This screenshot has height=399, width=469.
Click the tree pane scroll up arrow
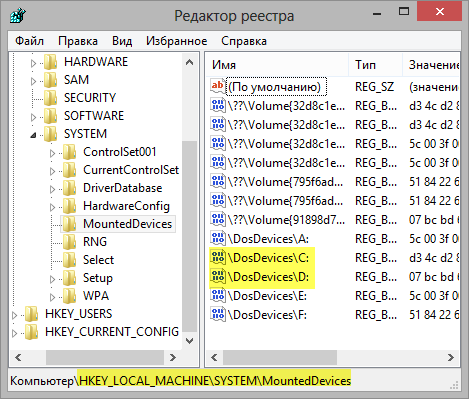tap(190, 62)
